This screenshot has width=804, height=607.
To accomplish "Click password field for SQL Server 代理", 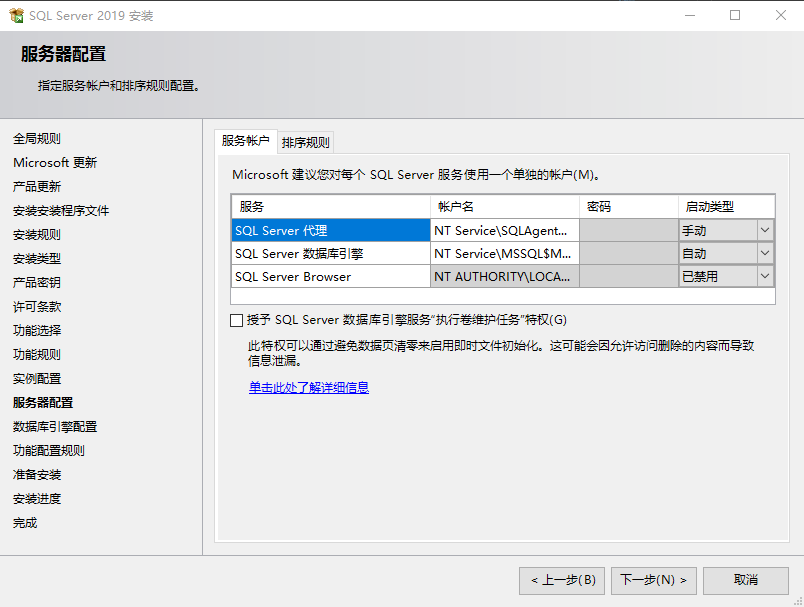I will (629, 230).
